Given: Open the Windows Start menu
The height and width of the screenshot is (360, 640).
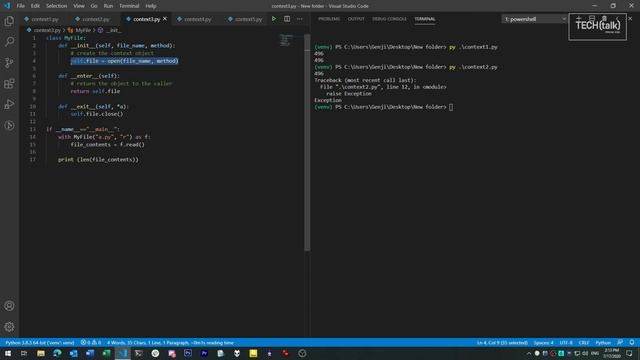Looking at the screenshot, I should 8,353.
